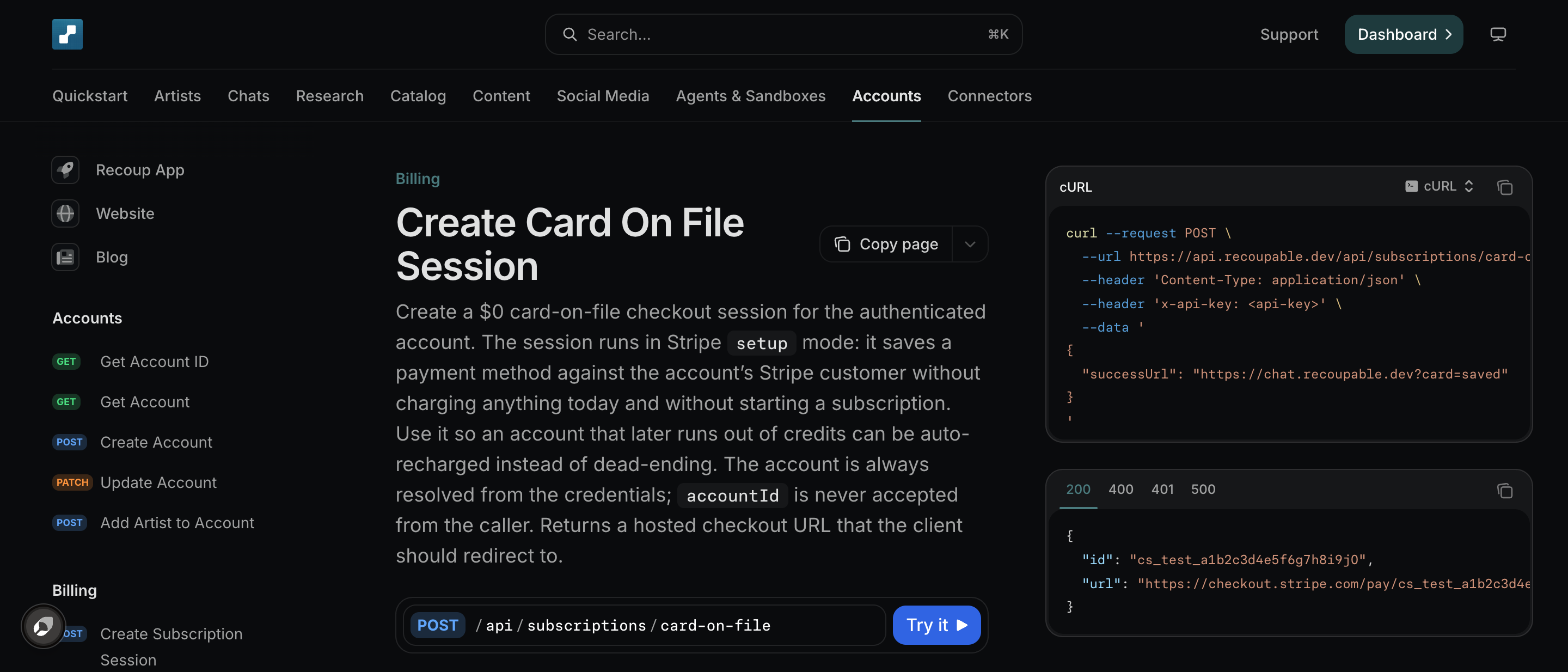1568x672 pixels.
Task: Click the Create Card On File Session title
Action: click(x=569, y=244)
